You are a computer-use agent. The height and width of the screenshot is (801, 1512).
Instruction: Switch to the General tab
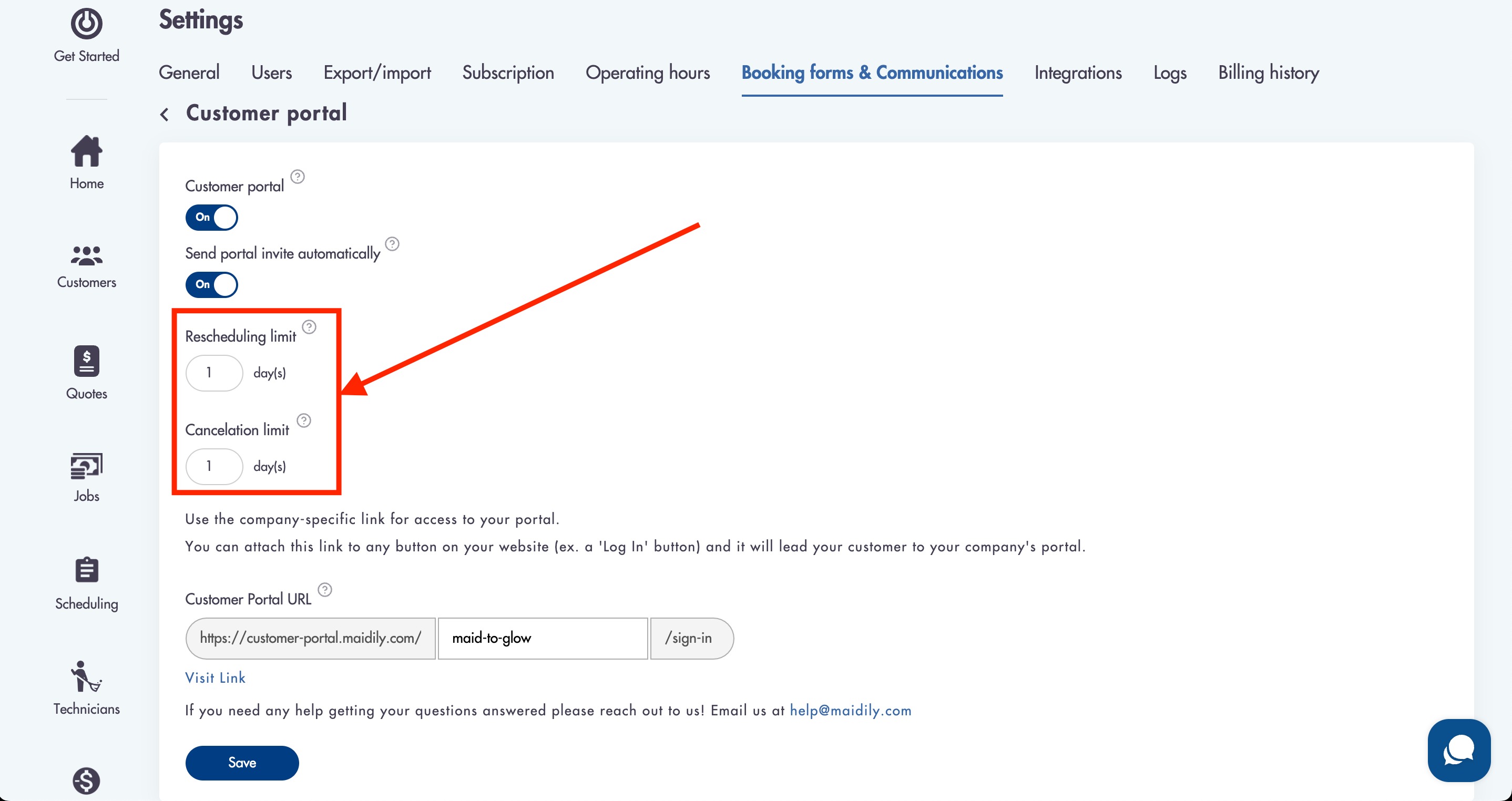tap(189, 73)
